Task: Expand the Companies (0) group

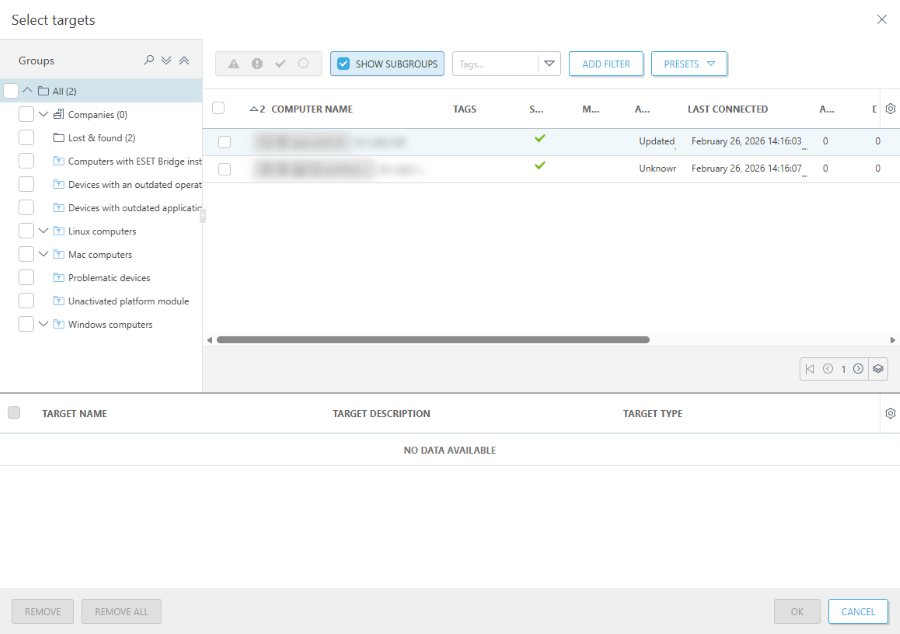Action: pyautogui.click(x=43, y=114)
